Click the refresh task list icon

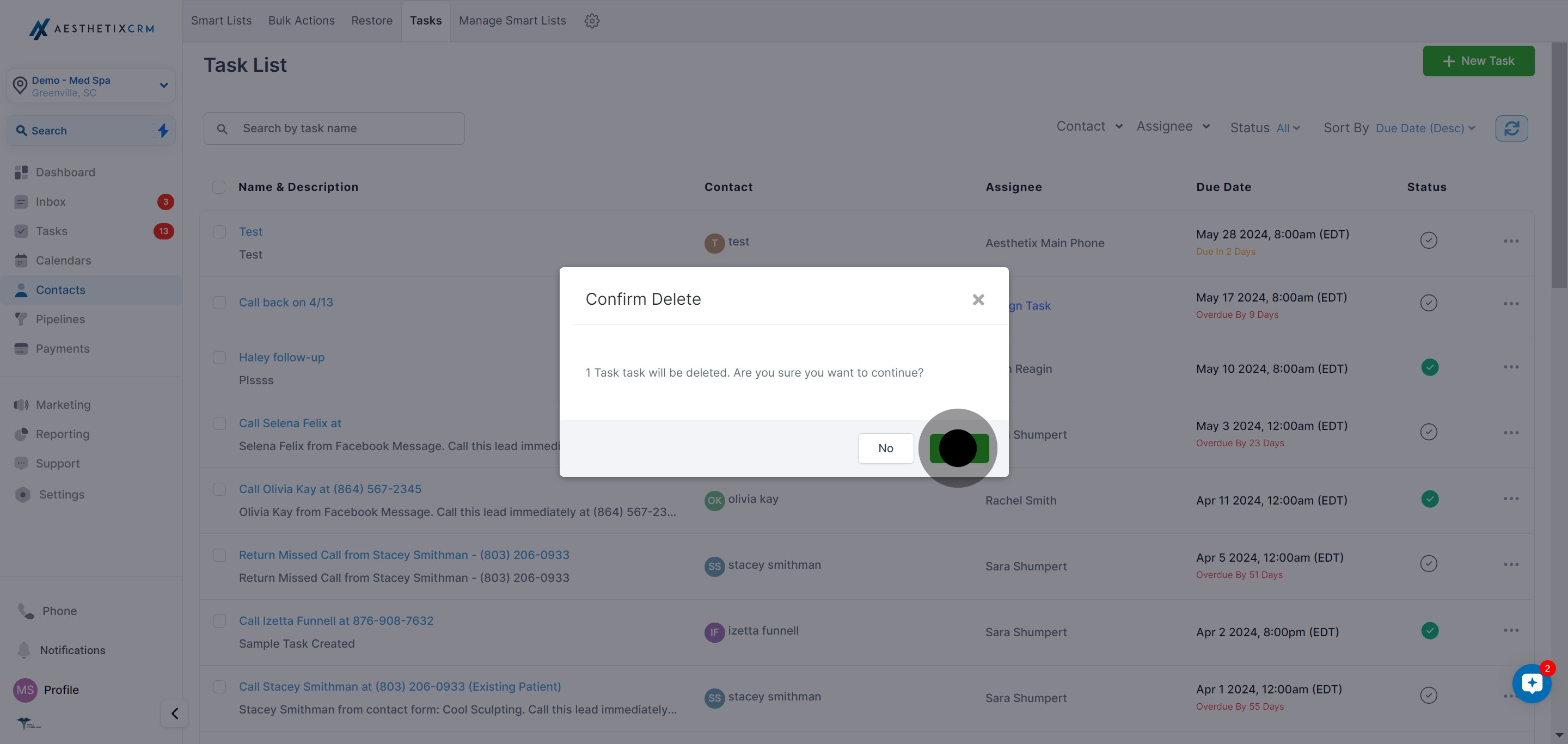pos(1511,128)
